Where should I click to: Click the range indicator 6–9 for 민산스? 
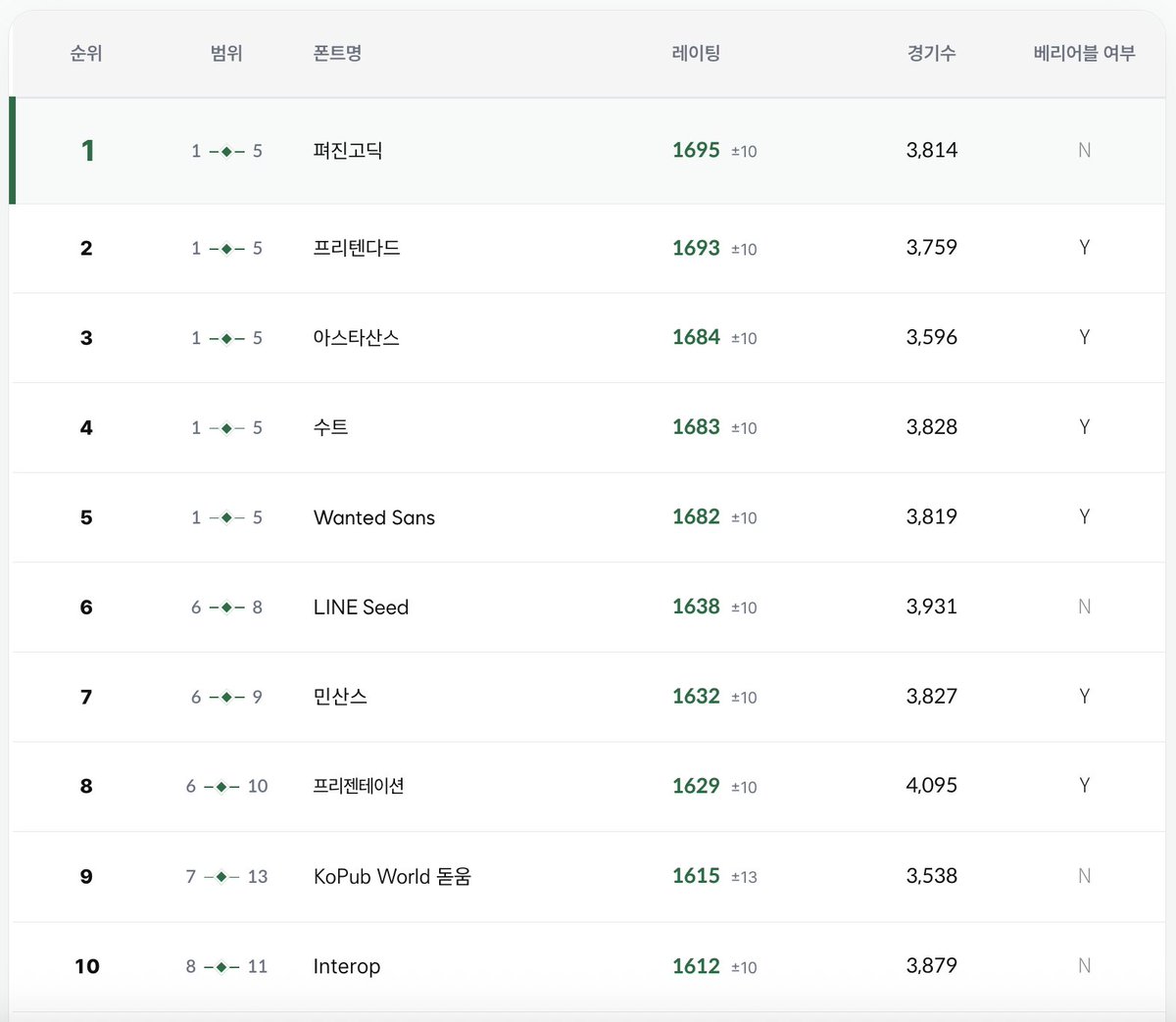coord(226,697)
